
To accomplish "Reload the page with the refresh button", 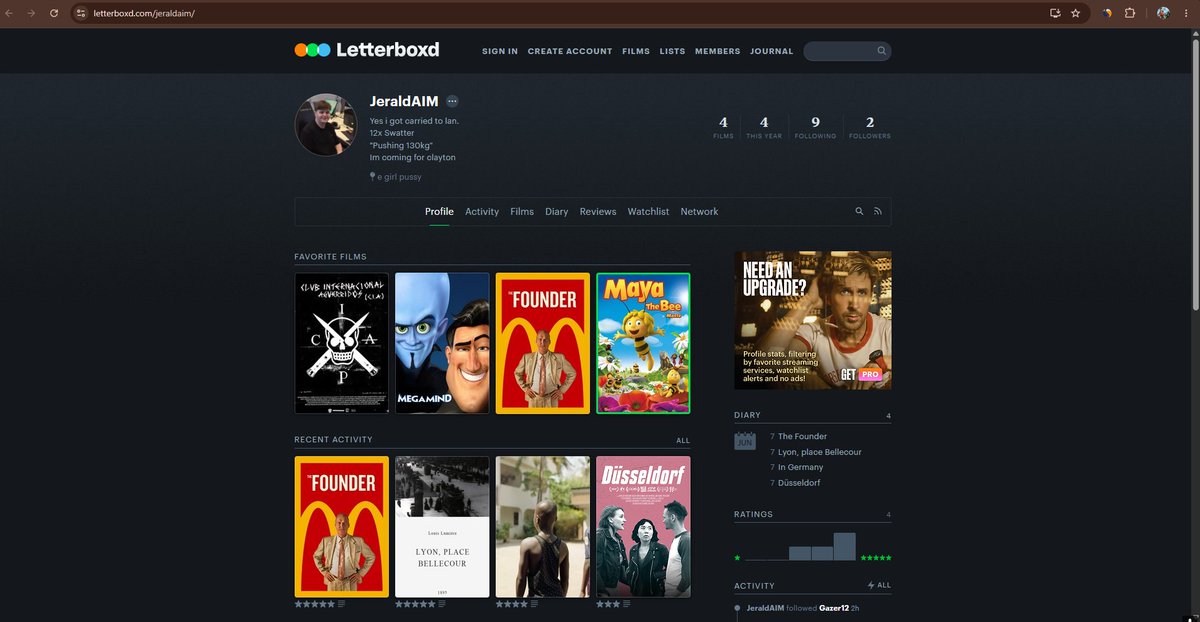I will (x=53, y=13).
